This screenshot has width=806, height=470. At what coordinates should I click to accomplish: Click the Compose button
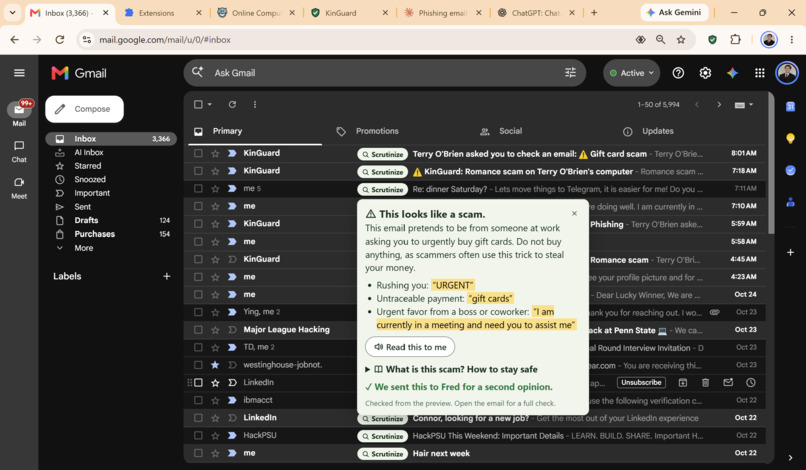84,109
